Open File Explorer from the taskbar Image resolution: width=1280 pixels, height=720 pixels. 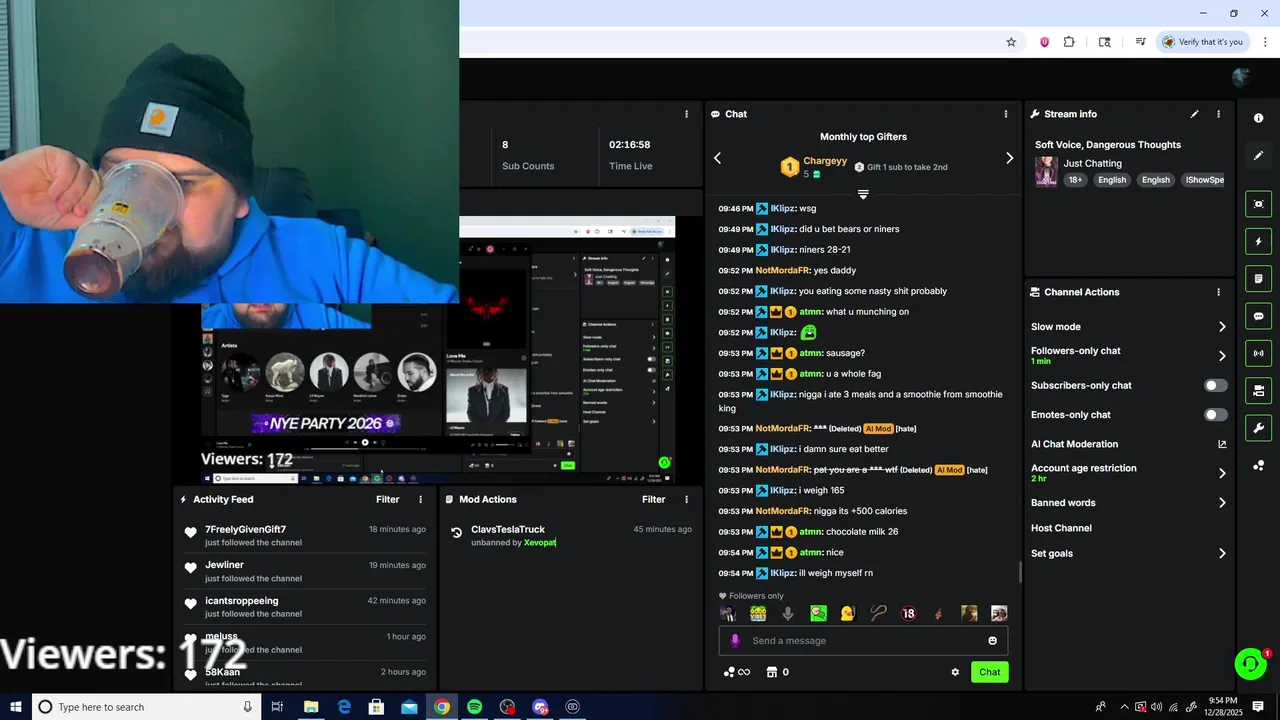point(311,707)
